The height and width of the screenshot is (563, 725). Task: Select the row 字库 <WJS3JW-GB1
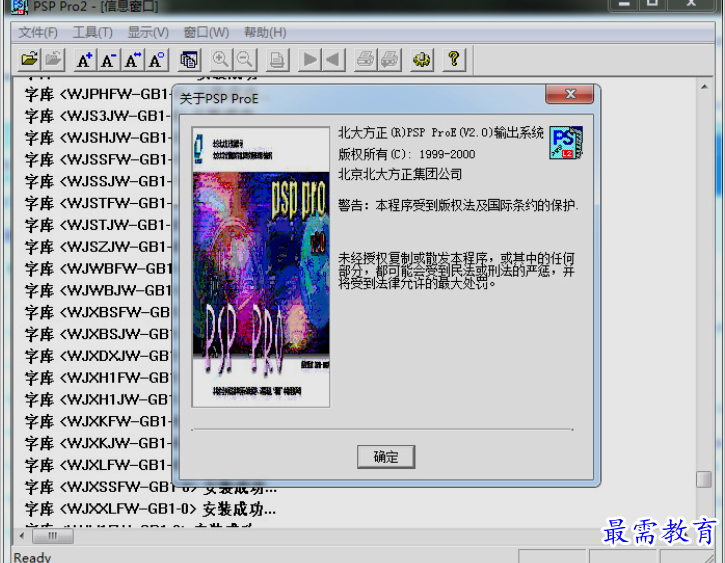[98, 116]
